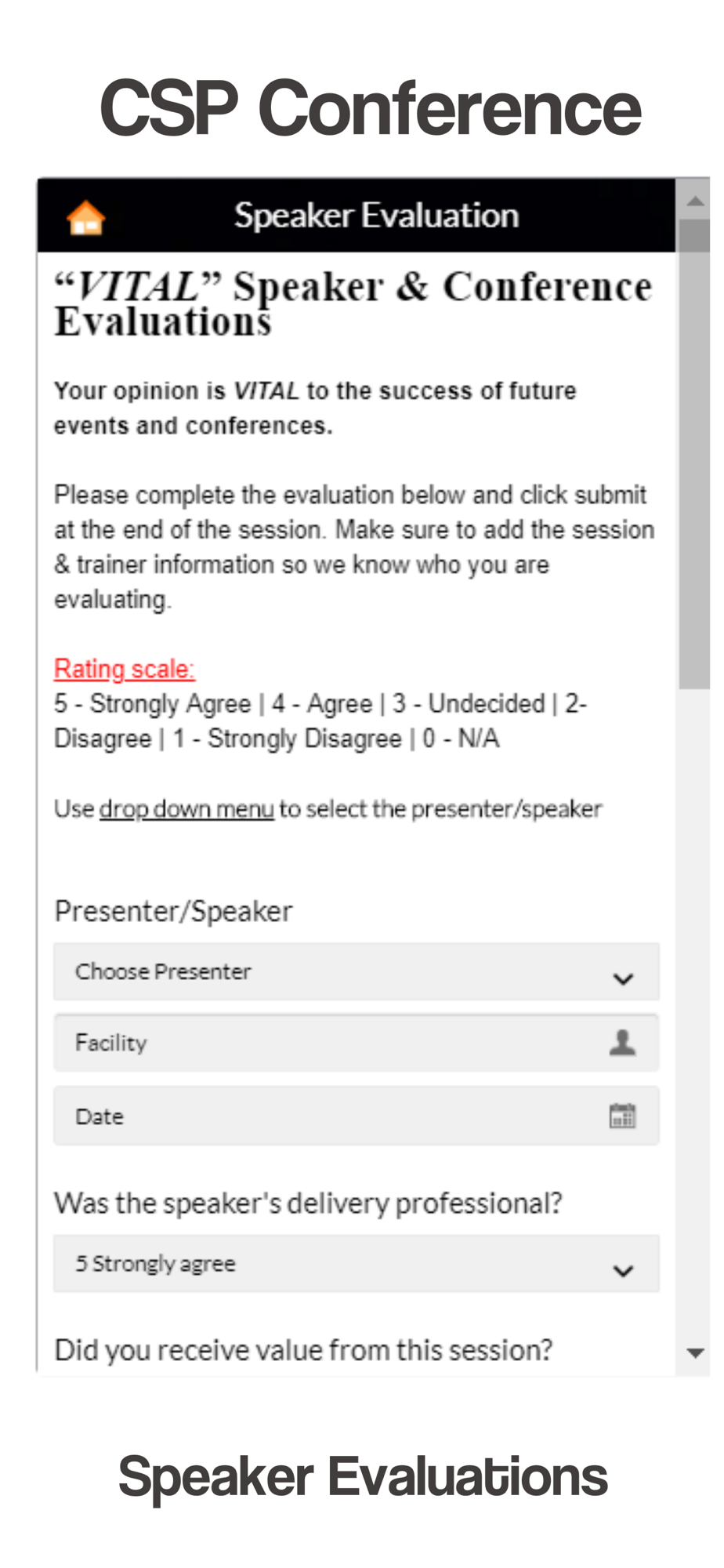The width and height of the screenshot is (724, 1568).
Task: Click the Rating scale red link
Action: (124, 669)
